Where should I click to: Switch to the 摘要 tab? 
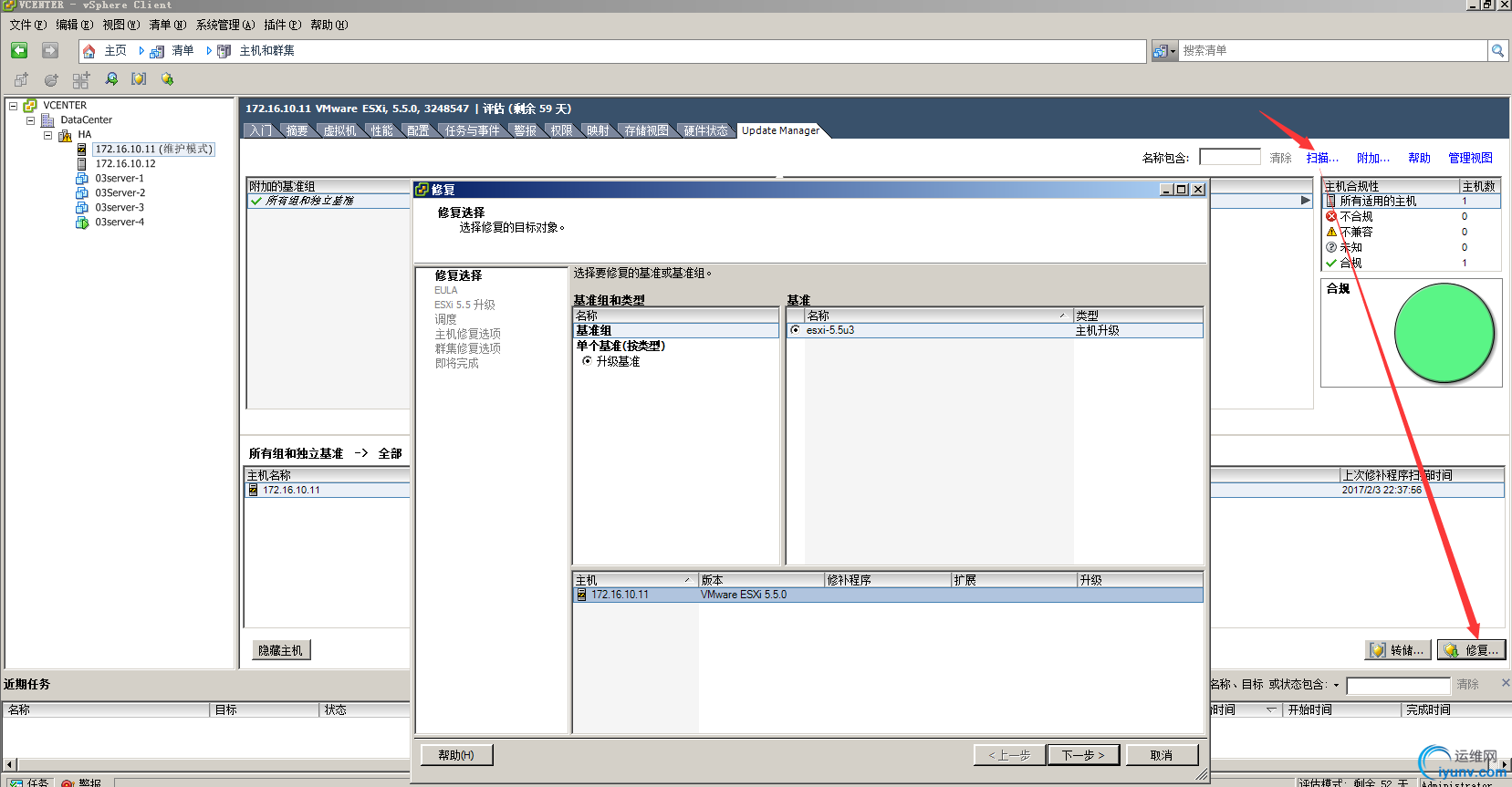(297, 130)
